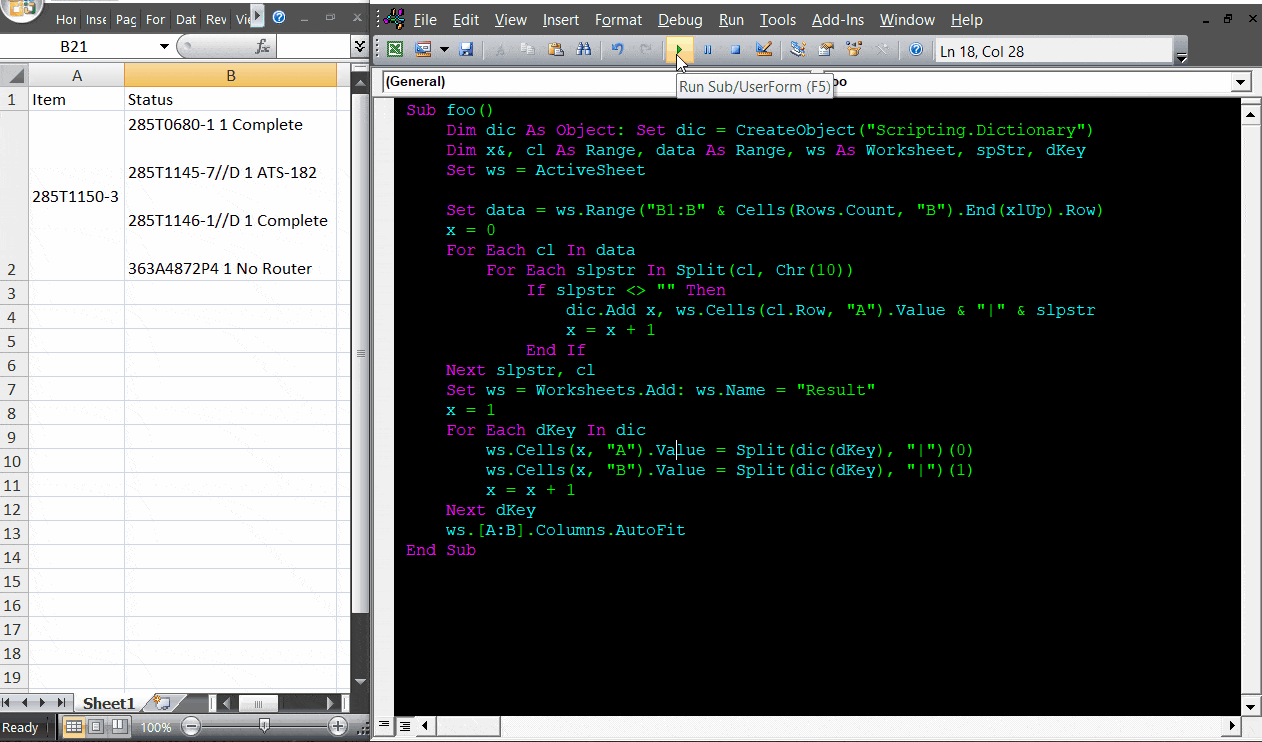The width and height of the screenshot is (1262, 742).
Task: Click the Insert UserForm toolbar icon
Action: click(424, 49)
